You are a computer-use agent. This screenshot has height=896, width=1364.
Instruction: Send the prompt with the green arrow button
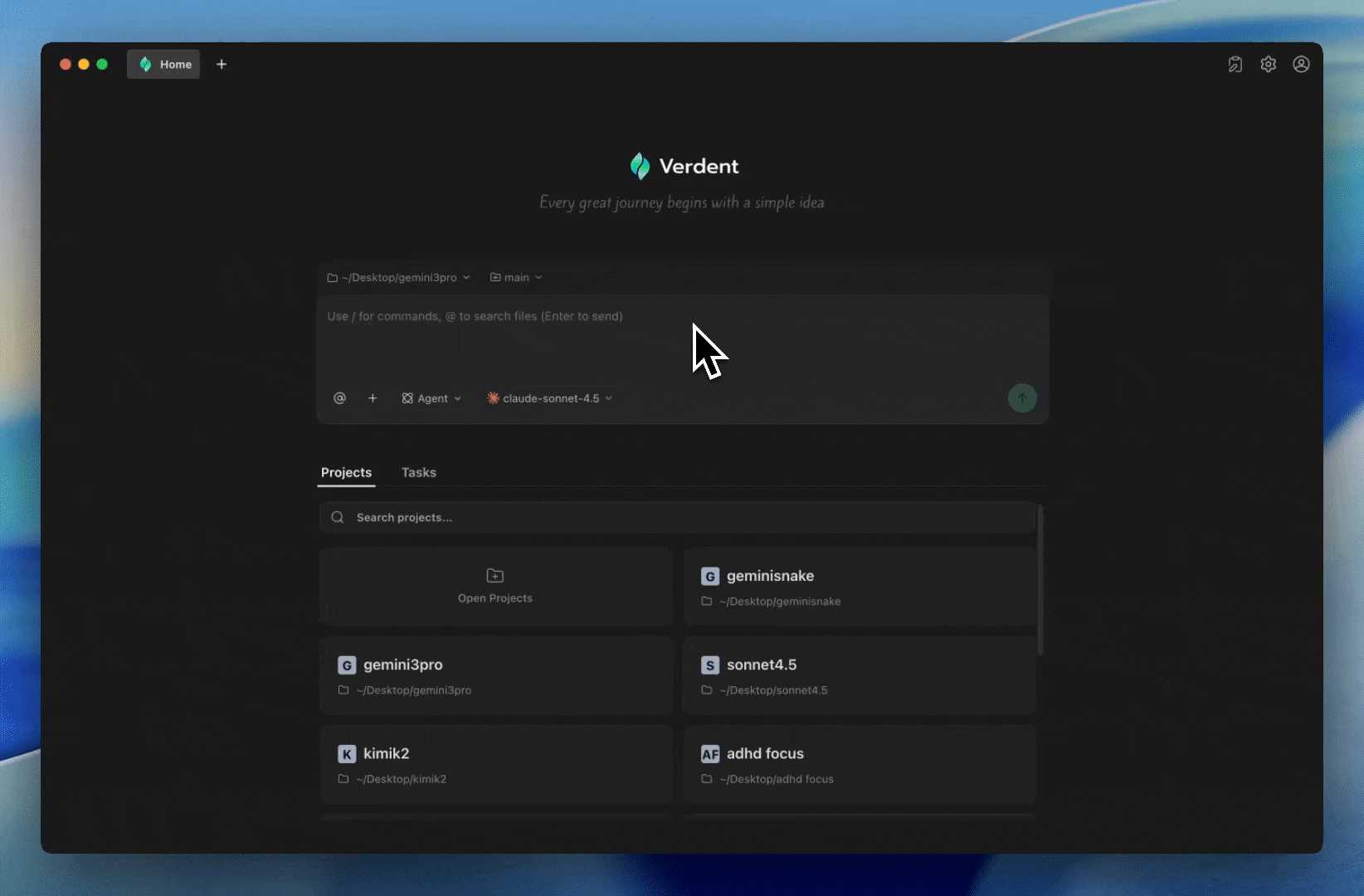(x=1022, y=398)
